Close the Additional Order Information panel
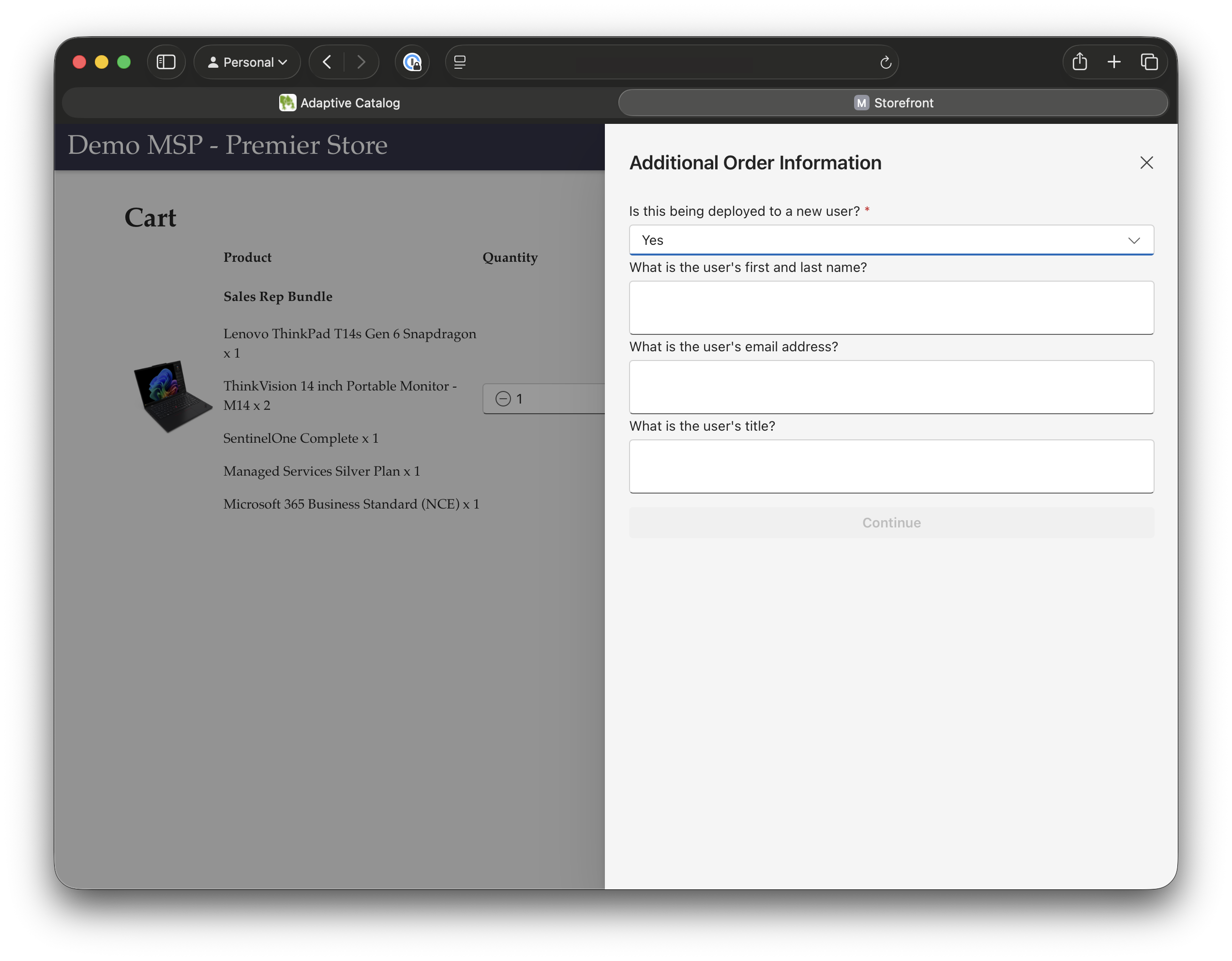Screen dimensions: 1232x961 click(x=1146, y=163)
